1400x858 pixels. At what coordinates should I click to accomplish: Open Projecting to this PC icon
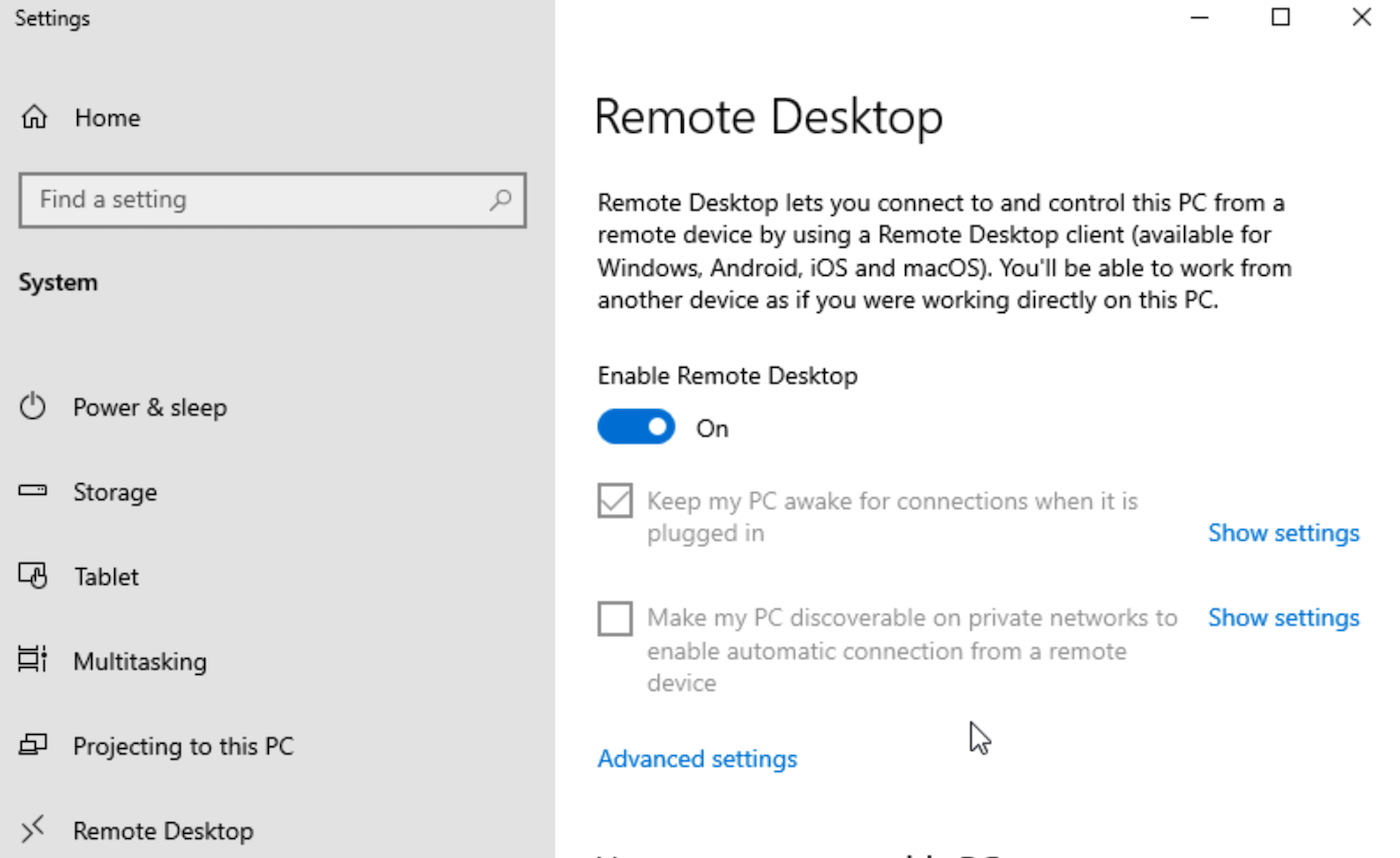pos(35,746)
